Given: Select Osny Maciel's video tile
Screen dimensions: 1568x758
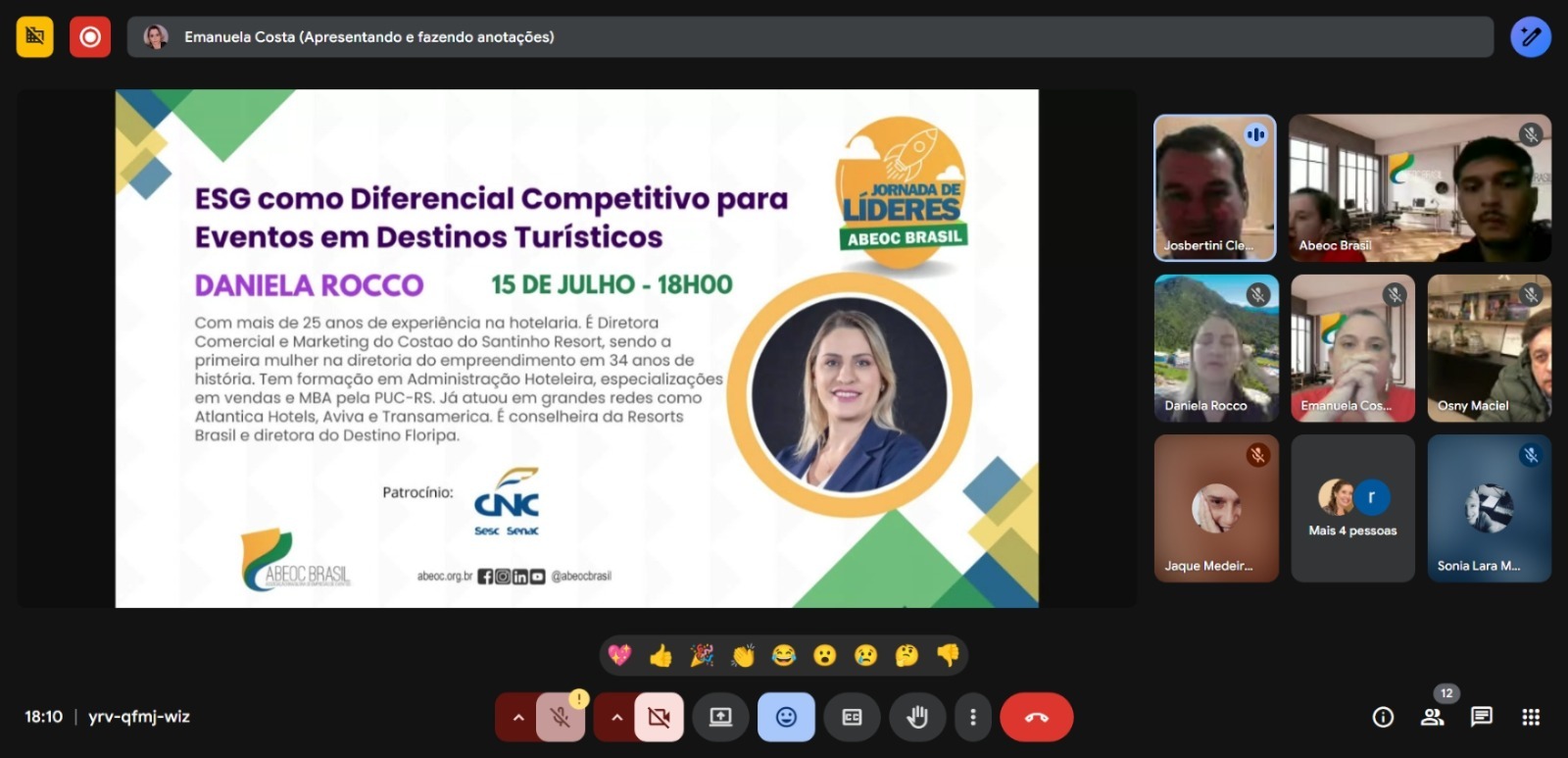Looking at the screenshot, I should [x=1490, y=348].
